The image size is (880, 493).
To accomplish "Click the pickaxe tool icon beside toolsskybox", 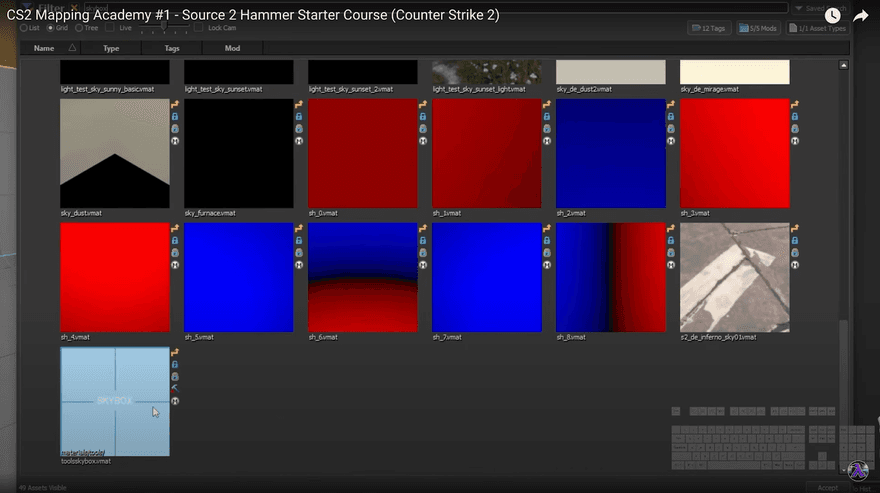I will (175, 388).
